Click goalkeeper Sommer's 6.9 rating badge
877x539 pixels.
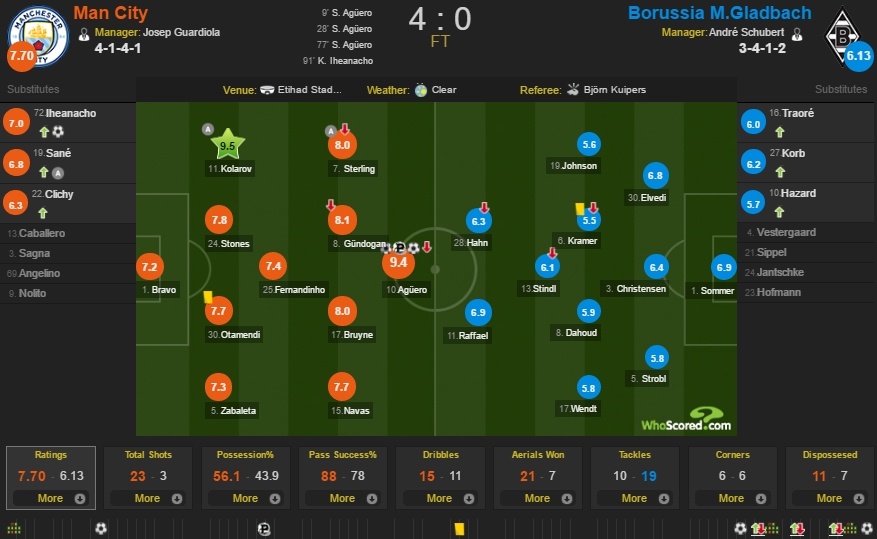723,267
